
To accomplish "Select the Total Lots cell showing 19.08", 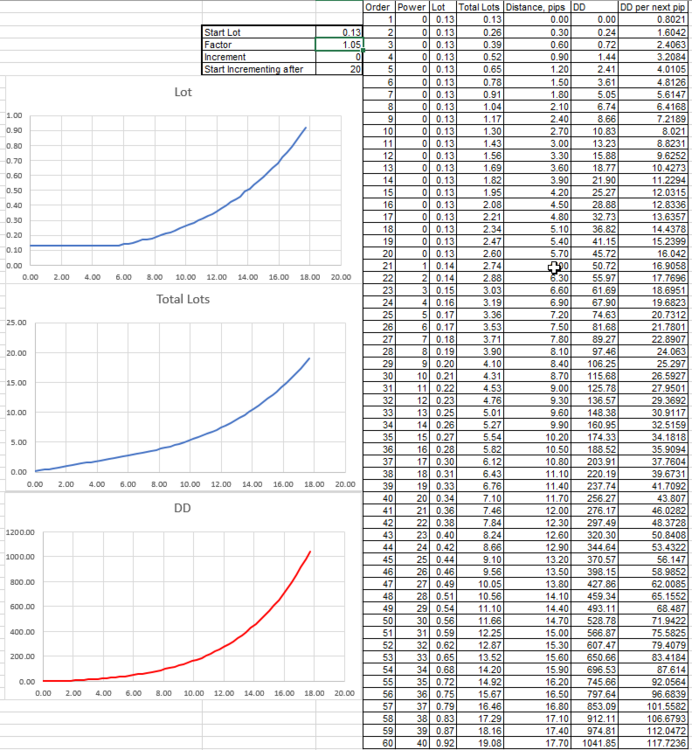I will pyautogui.click(x=480, y=743).
